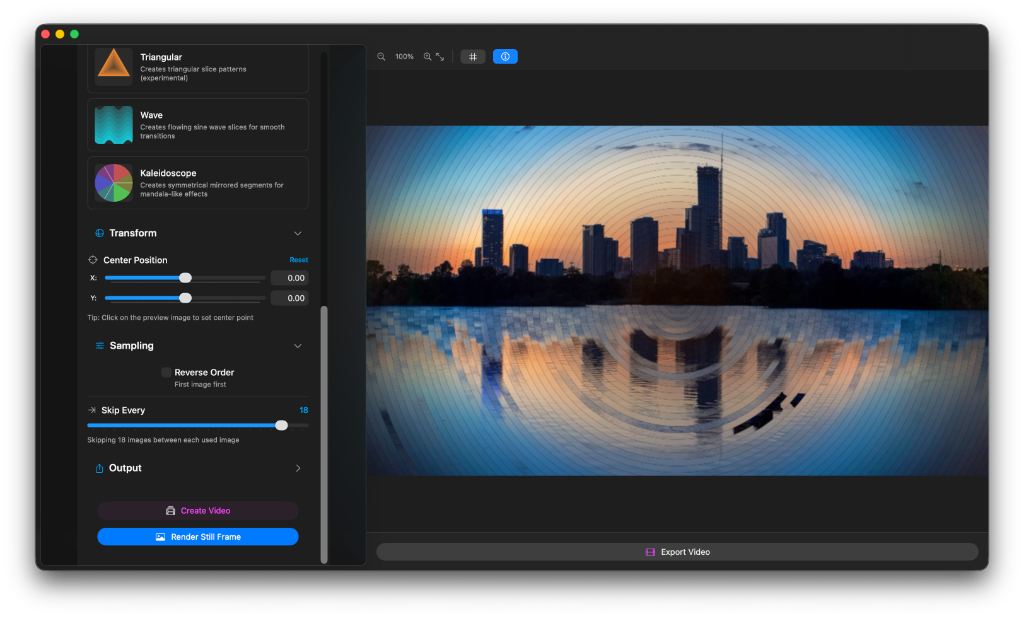Click the X position value field
Image resolution: width=1024 pixels, height=617 pixels.
[289, 278]
